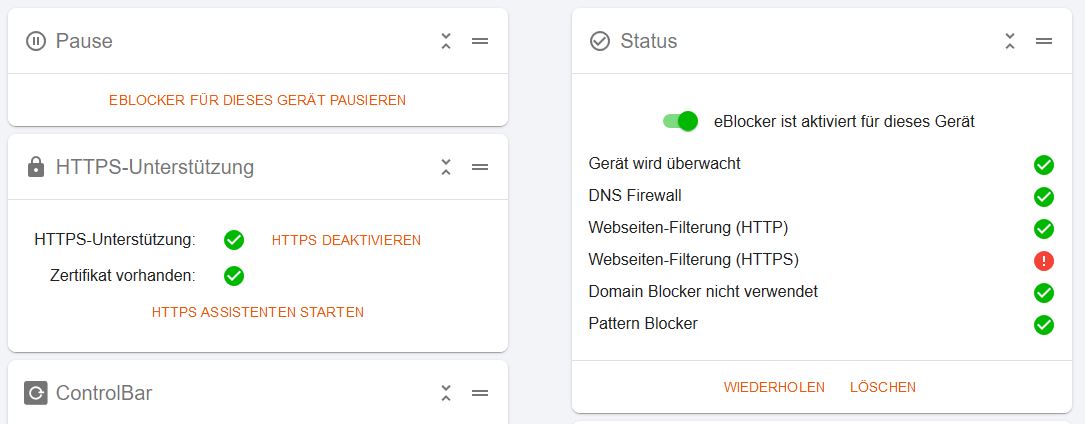Screen dimensions: 1085x424
Task: Click the ControlBar refresh icon
Action: click(x=36, y=393)
